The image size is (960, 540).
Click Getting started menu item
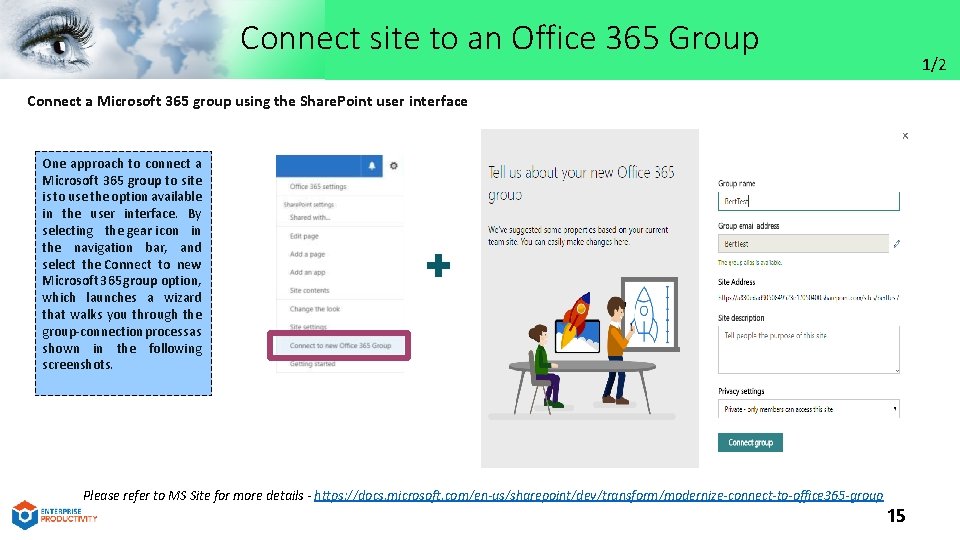(x=312, y=364)
